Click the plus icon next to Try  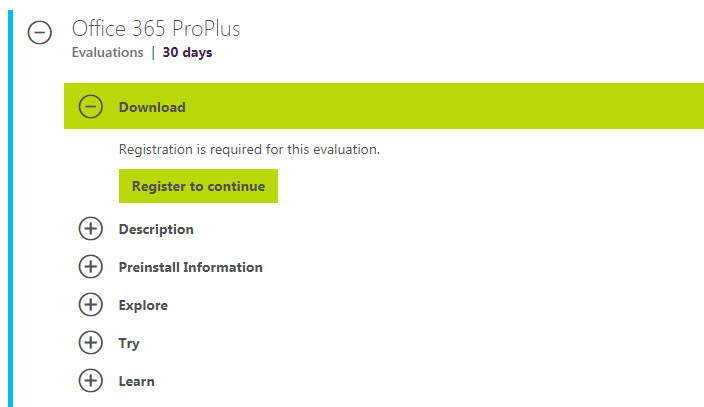(x=91, y=343)
